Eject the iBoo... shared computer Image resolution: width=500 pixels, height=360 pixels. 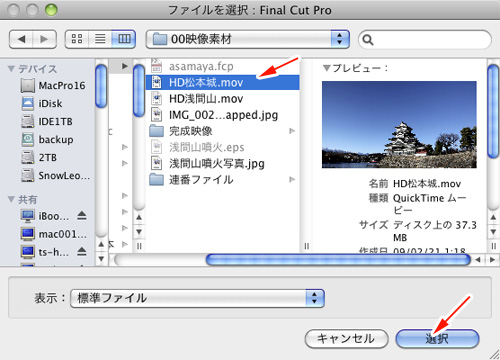(x=82, y=216)
